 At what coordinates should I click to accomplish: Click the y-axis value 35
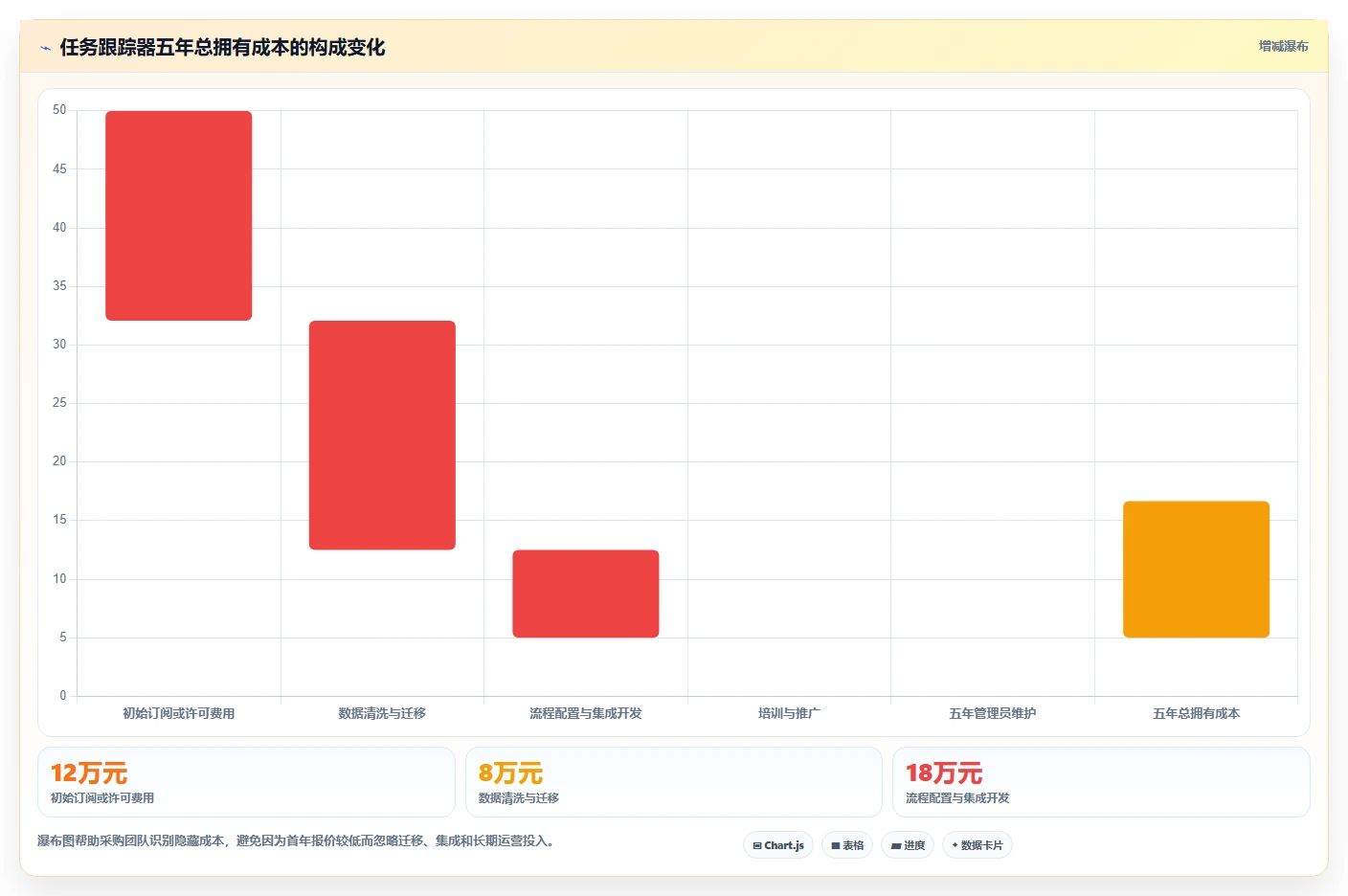pyautogui.click(x=59, y=286)
